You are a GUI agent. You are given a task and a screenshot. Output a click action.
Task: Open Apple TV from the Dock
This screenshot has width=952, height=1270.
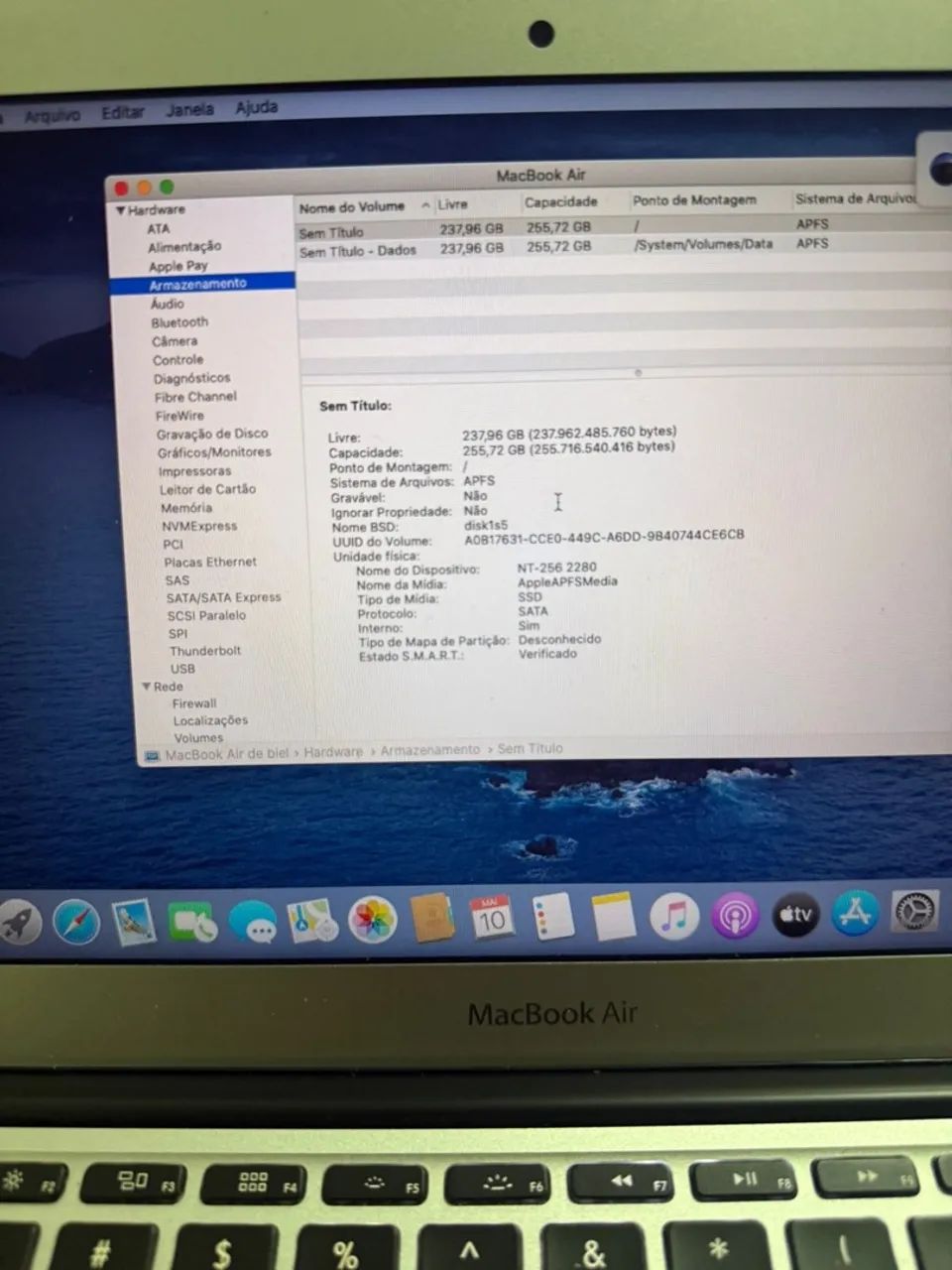point(795,915)
